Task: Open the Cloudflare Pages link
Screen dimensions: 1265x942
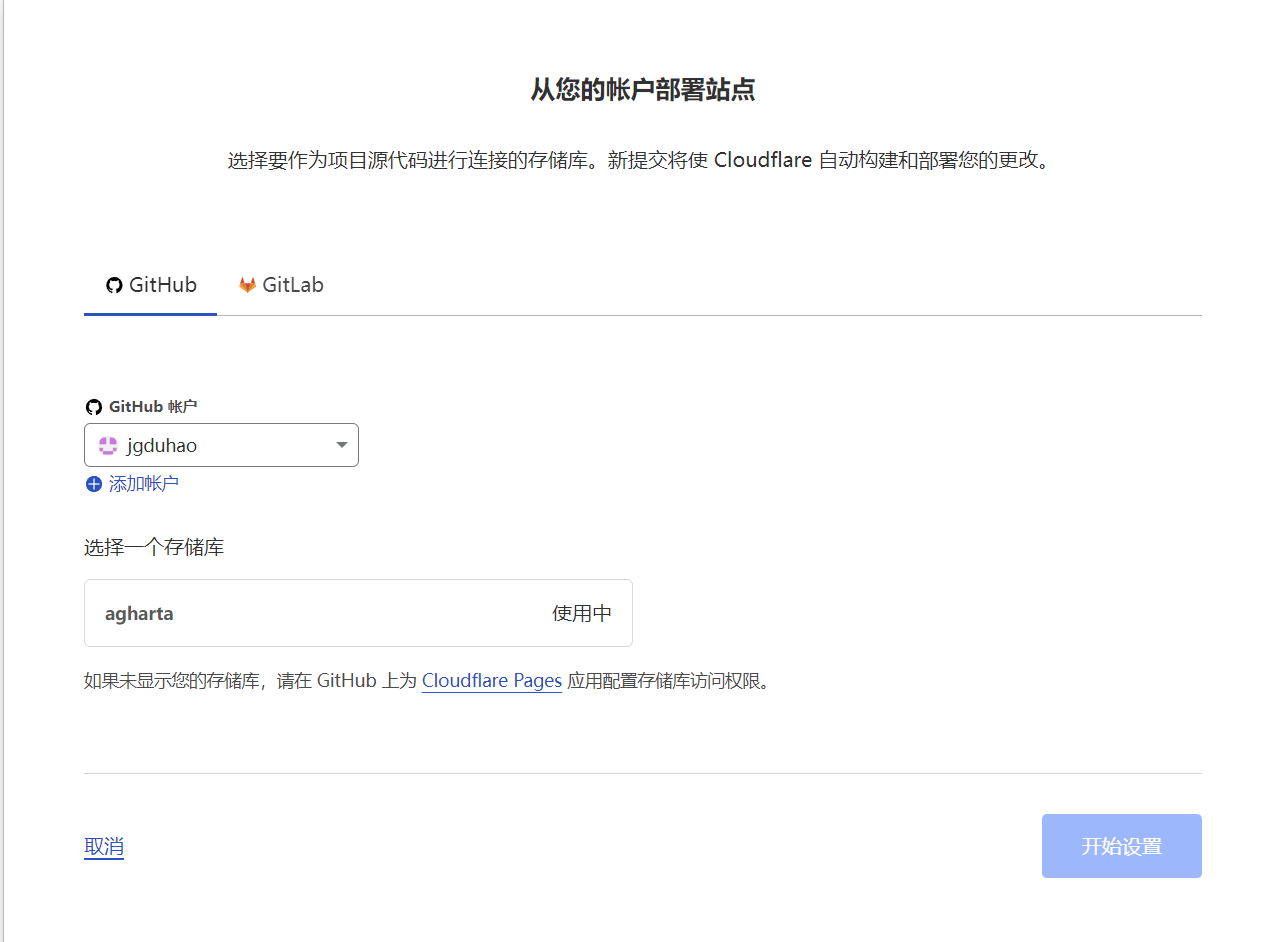Action: click(491, 680)
